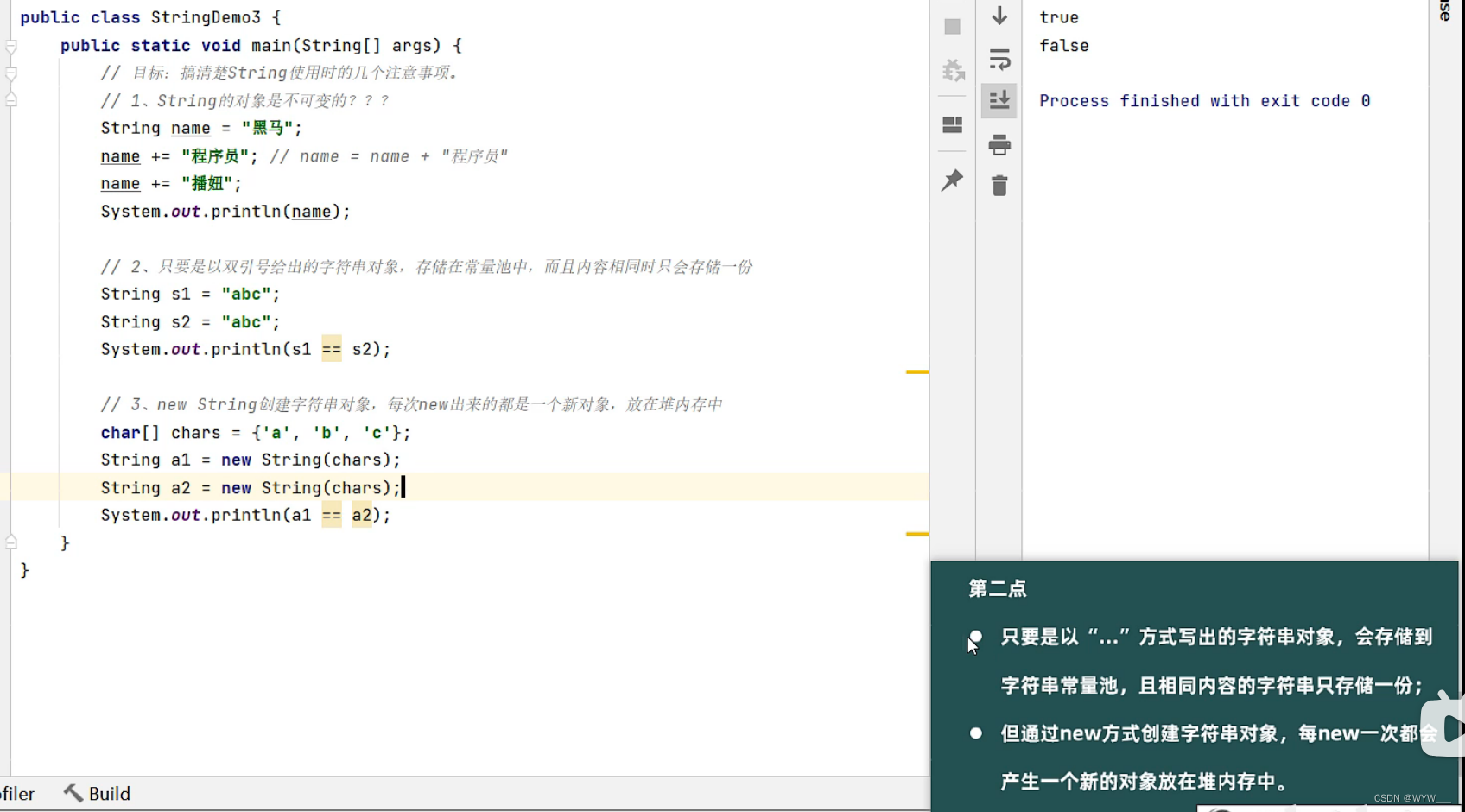Print the console output

[x=999, y=145]
